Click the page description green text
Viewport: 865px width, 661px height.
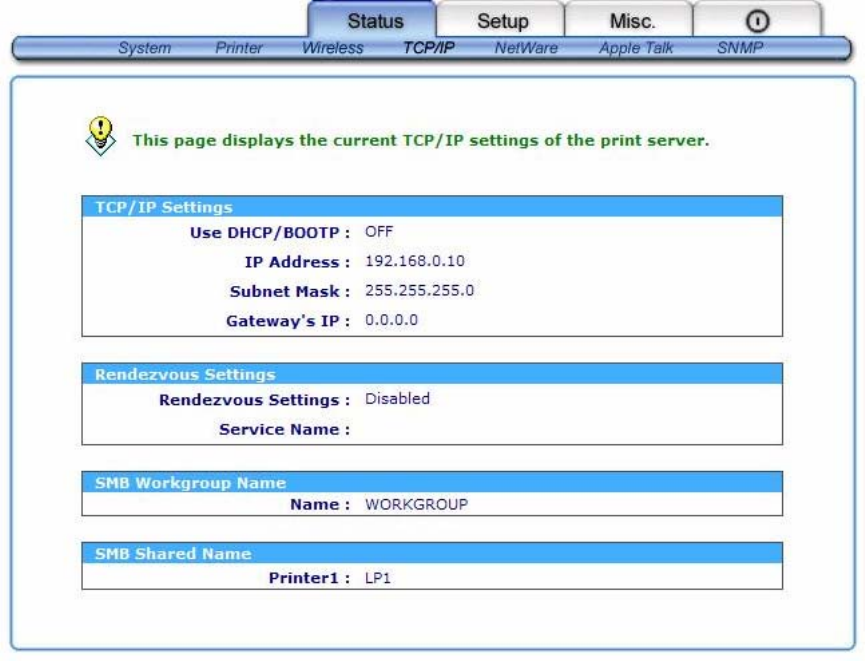[x=420, y=140]
